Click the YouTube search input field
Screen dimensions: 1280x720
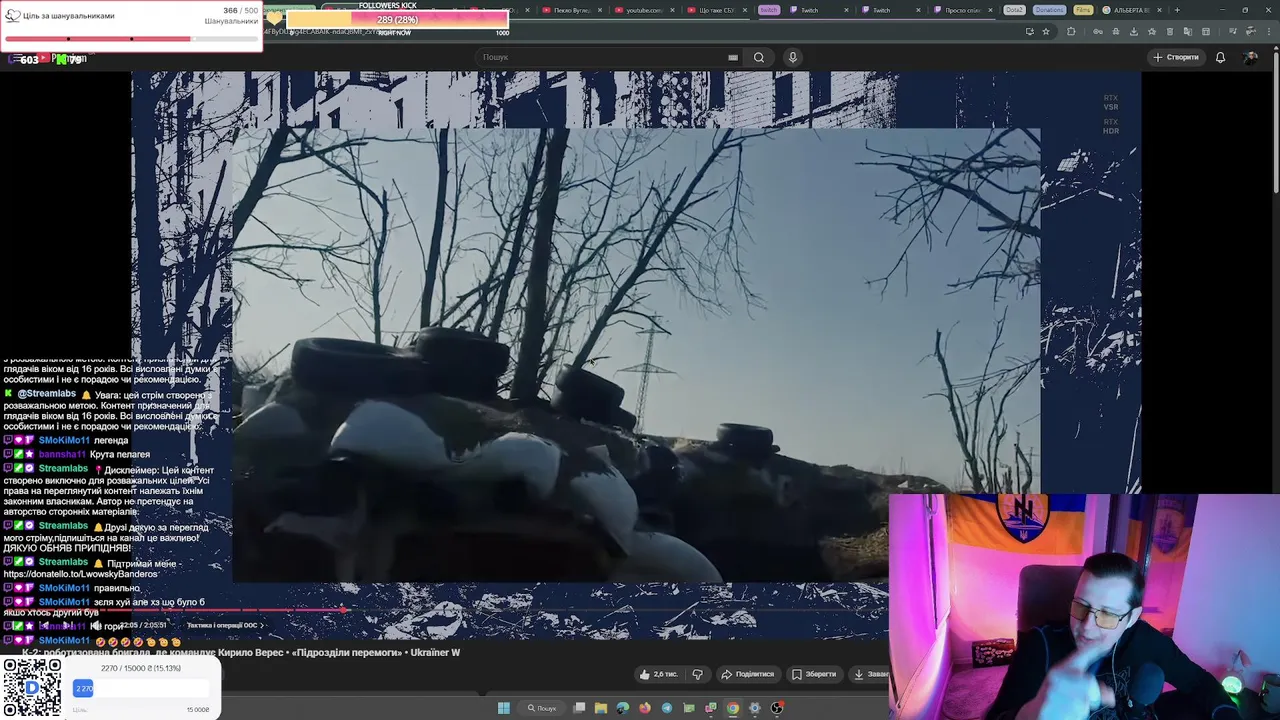(x=600, y=57)
